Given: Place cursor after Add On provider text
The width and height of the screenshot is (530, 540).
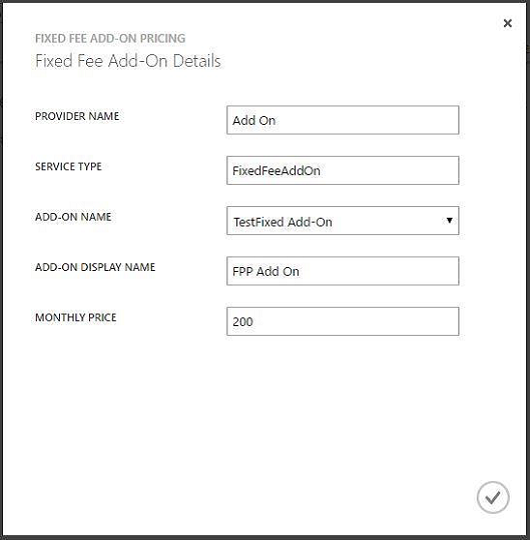Looking at the screenshot, I should pos(277,121).
